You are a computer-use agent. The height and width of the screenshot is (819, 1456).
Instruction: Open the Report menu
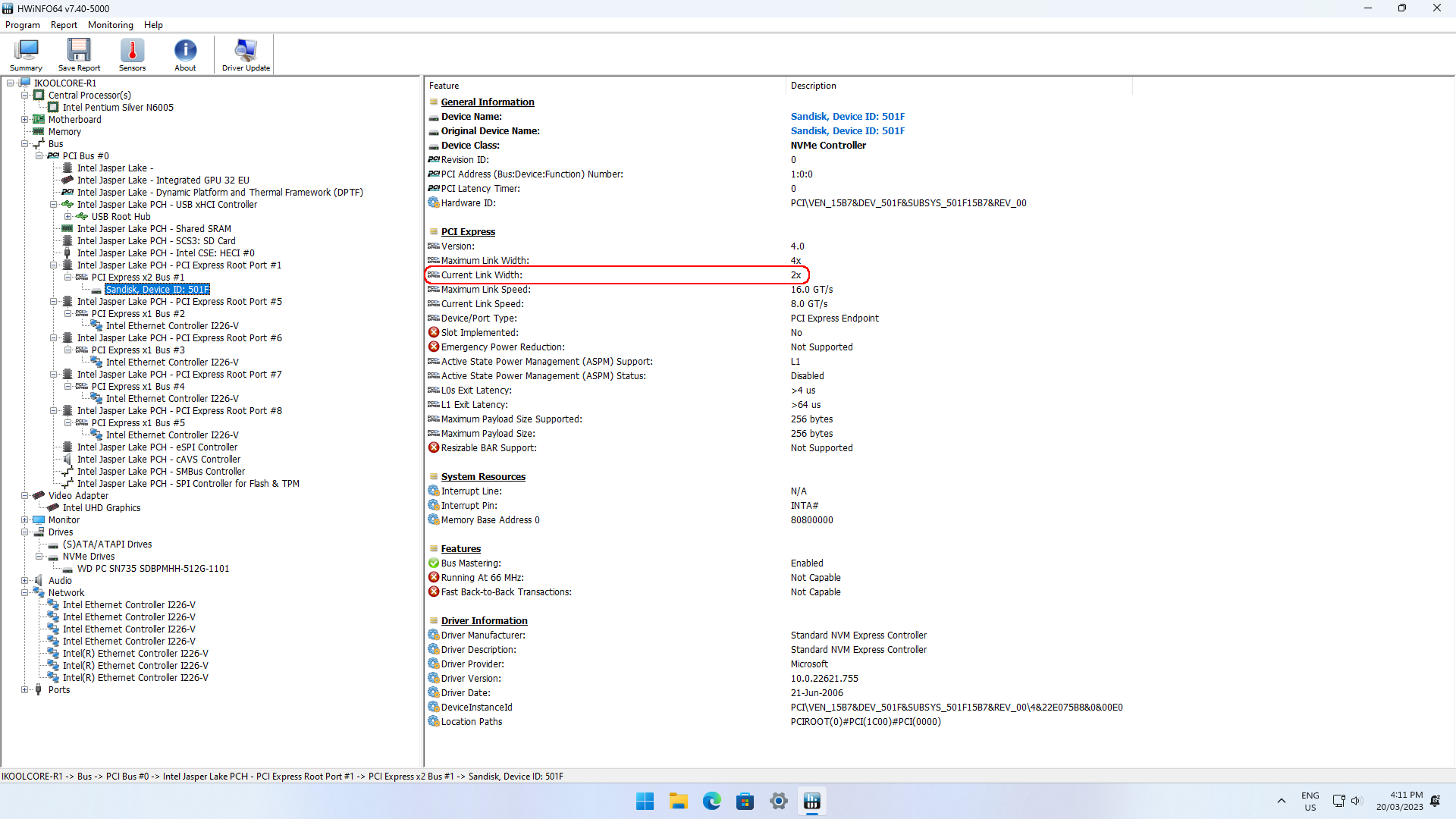coord(64,25)
